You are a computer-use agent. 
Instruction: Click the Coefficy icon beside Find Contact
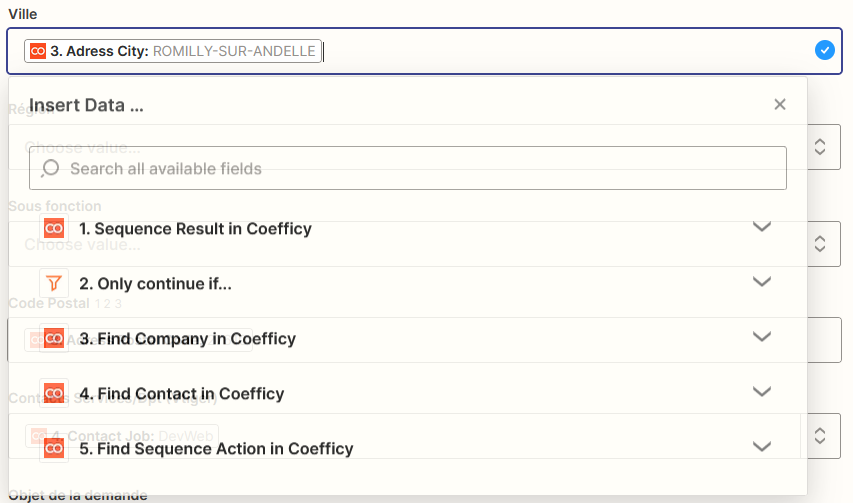[x=54, y=394]
